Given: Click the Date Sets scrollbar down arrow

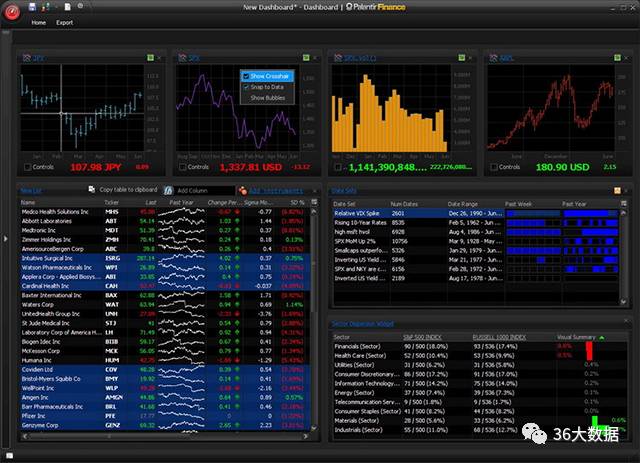Looking at the screenshot, I should [x=623, y=302].
